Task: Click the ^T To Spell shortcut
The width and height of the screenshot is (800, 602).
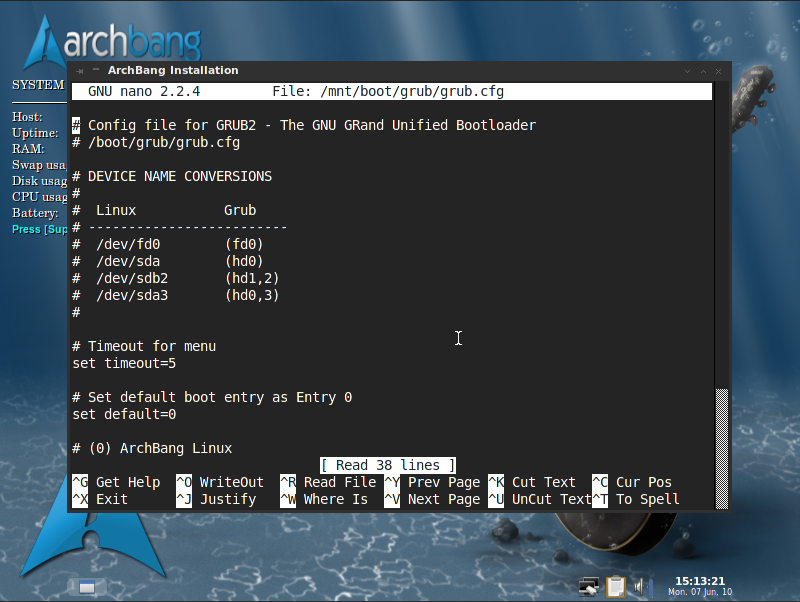Action: click(636, 499)
